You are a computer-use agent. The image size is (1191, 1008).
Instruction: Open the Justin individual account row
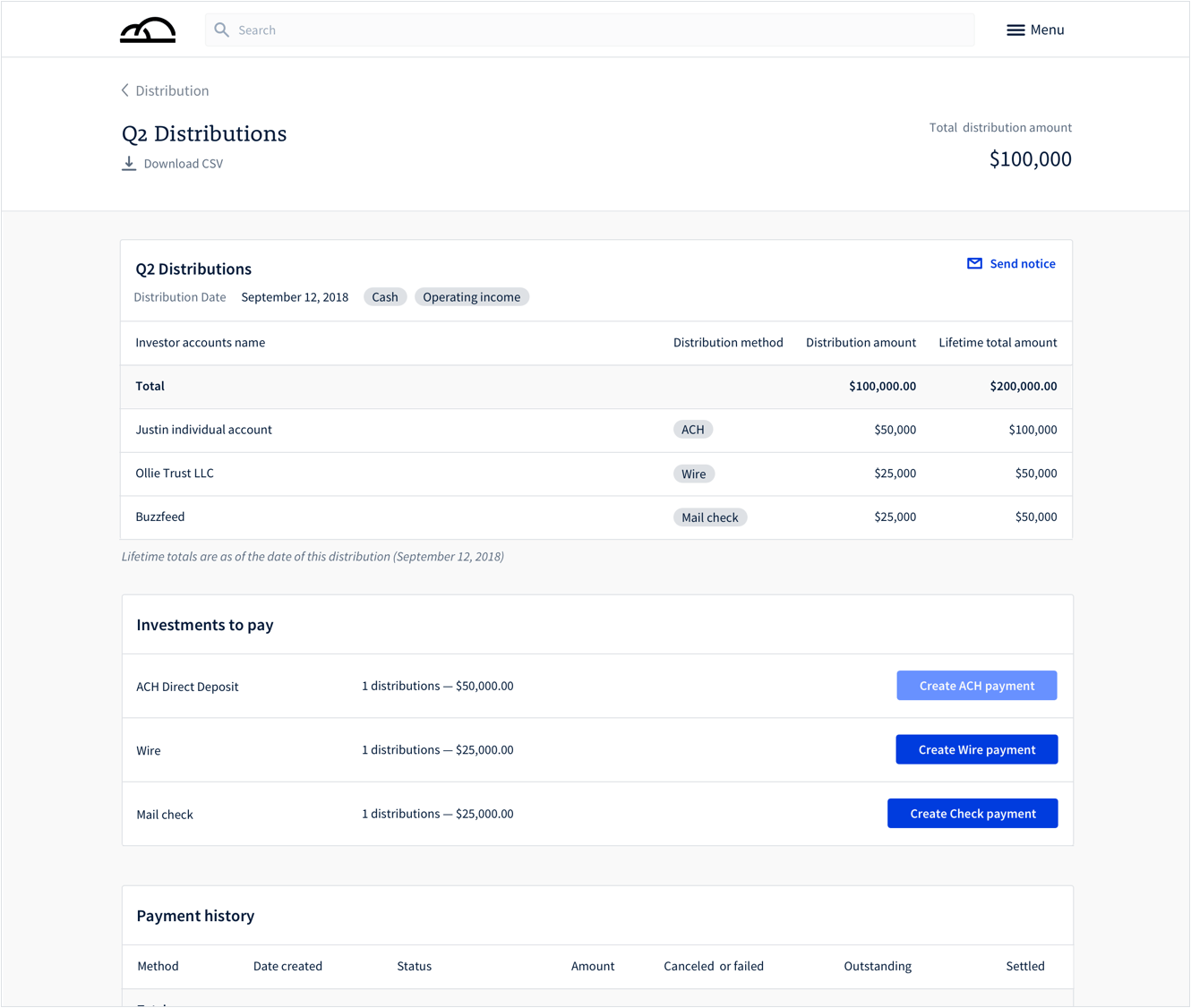204,430
